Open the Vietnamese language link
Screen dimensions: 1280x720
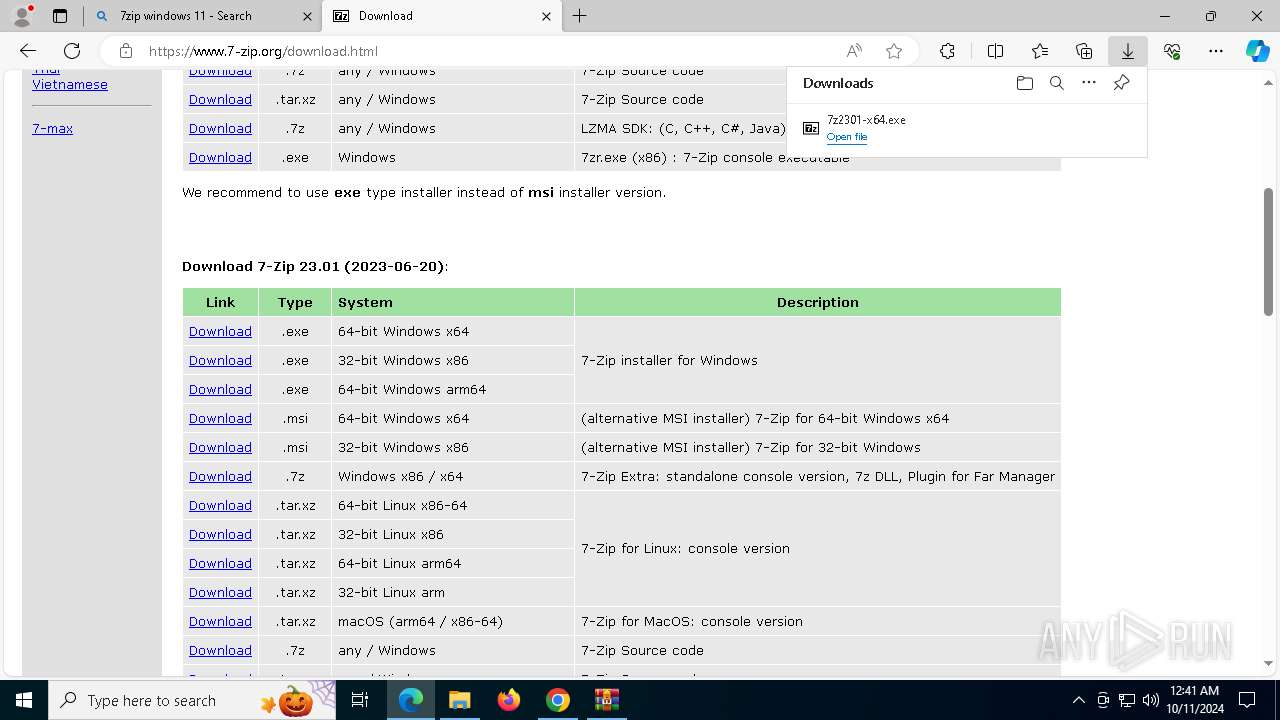click(x=70, y=84)
